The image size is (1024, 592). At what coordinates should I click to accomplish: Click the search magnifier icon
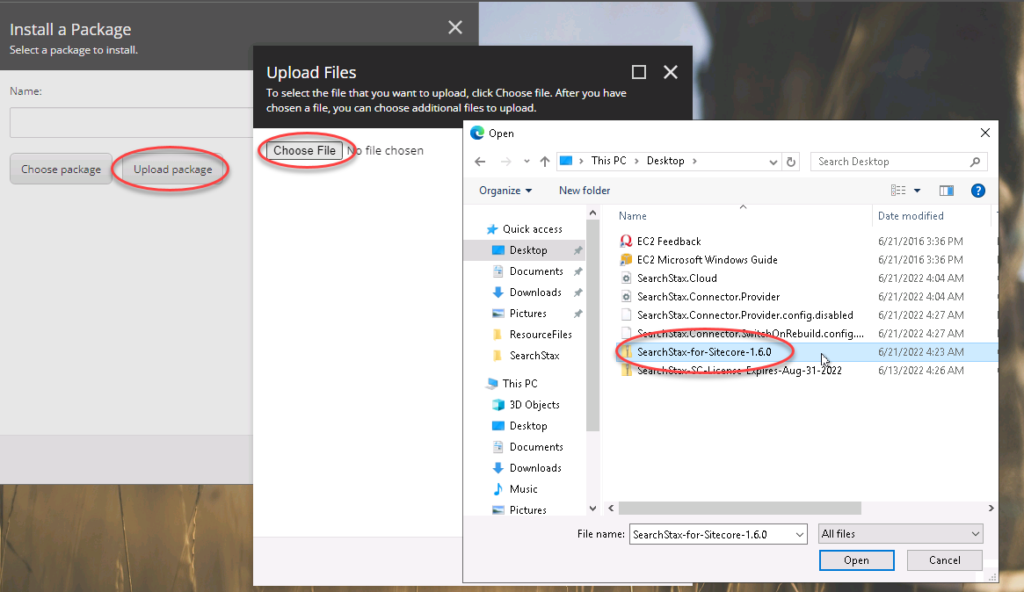click(975, 161)
